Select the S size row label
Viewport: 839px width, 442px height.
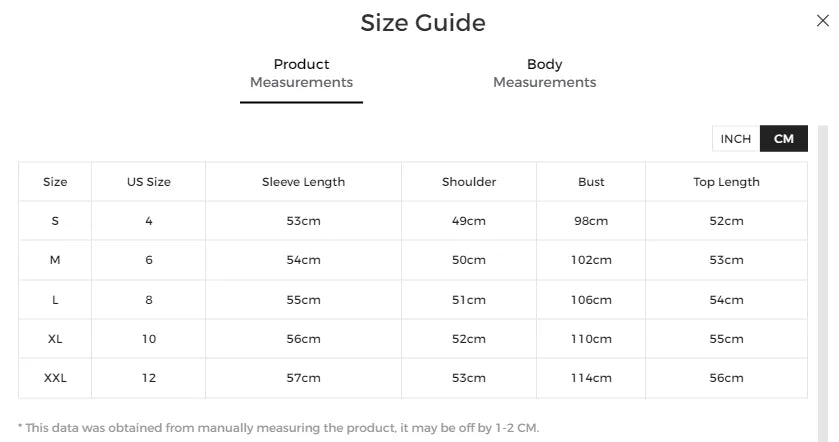click(x=55, y=221)
